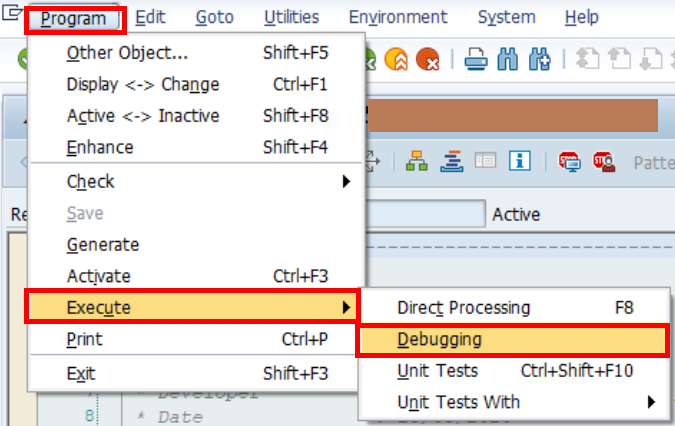
Task: Open the Utilities menu
Action: [x=291, y=17]
